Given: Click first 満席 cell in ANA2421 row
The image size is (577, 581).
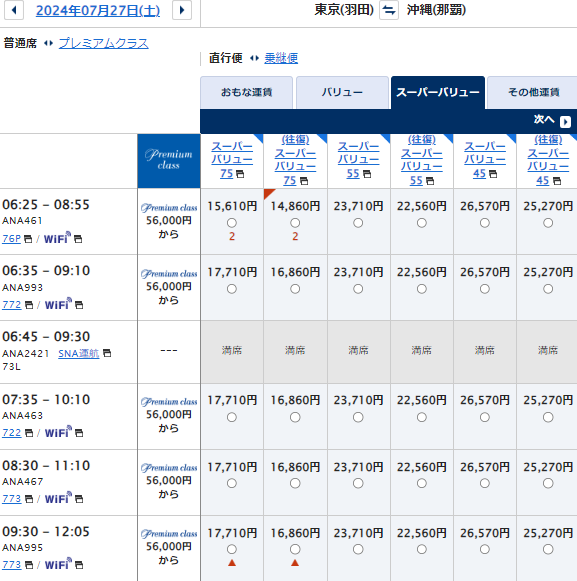Looking at the screenshot, I should point(232,352).
